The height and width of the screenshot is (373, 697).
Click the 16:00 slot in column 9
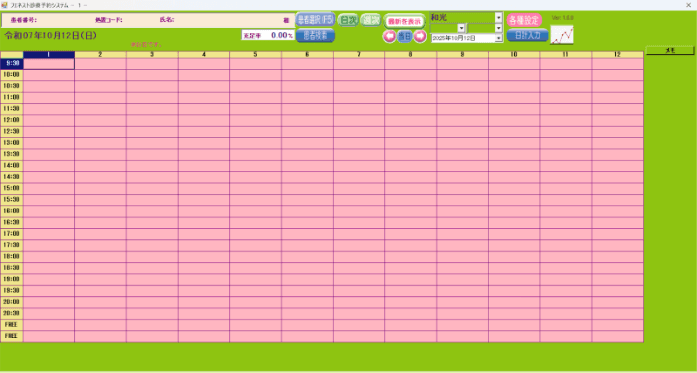click(x=462, y=212)
